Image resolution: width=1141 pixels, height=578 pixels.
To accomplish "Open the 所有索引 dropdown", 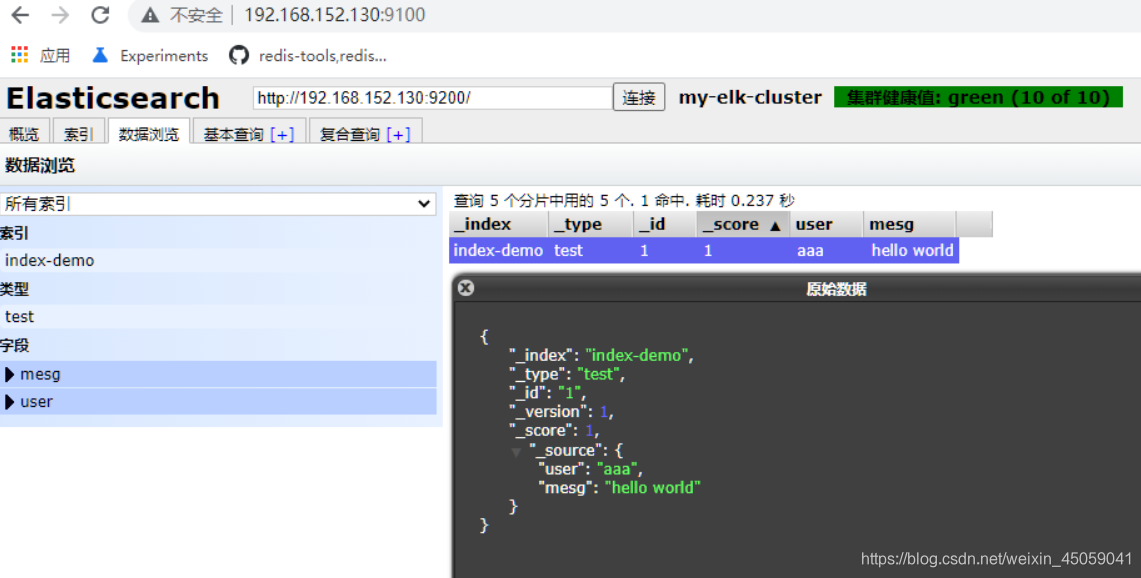I will click(x=218, y=204).
